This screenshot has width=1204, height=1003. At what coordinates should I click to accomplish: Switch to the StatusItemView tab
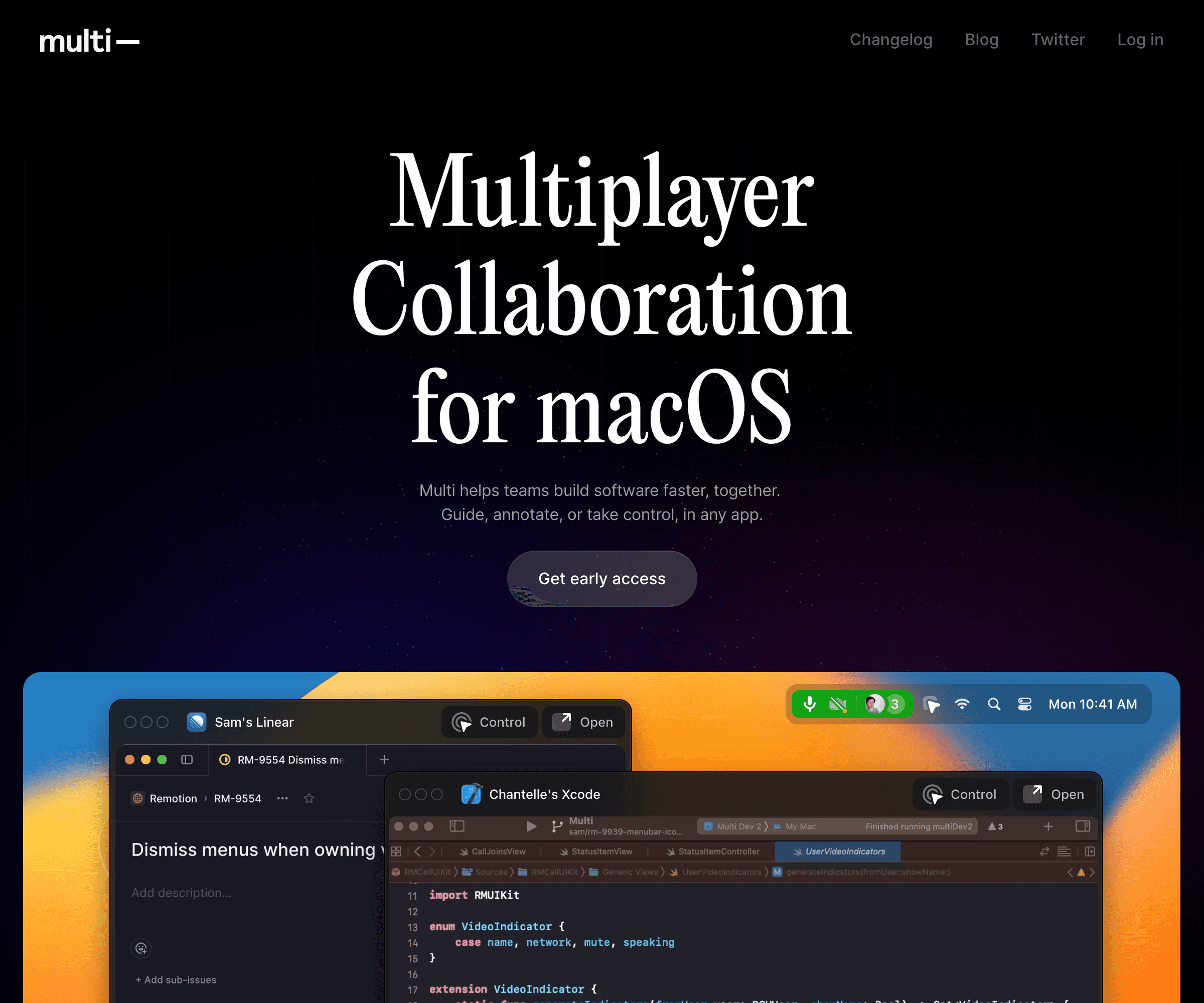(x=596, y=851)
